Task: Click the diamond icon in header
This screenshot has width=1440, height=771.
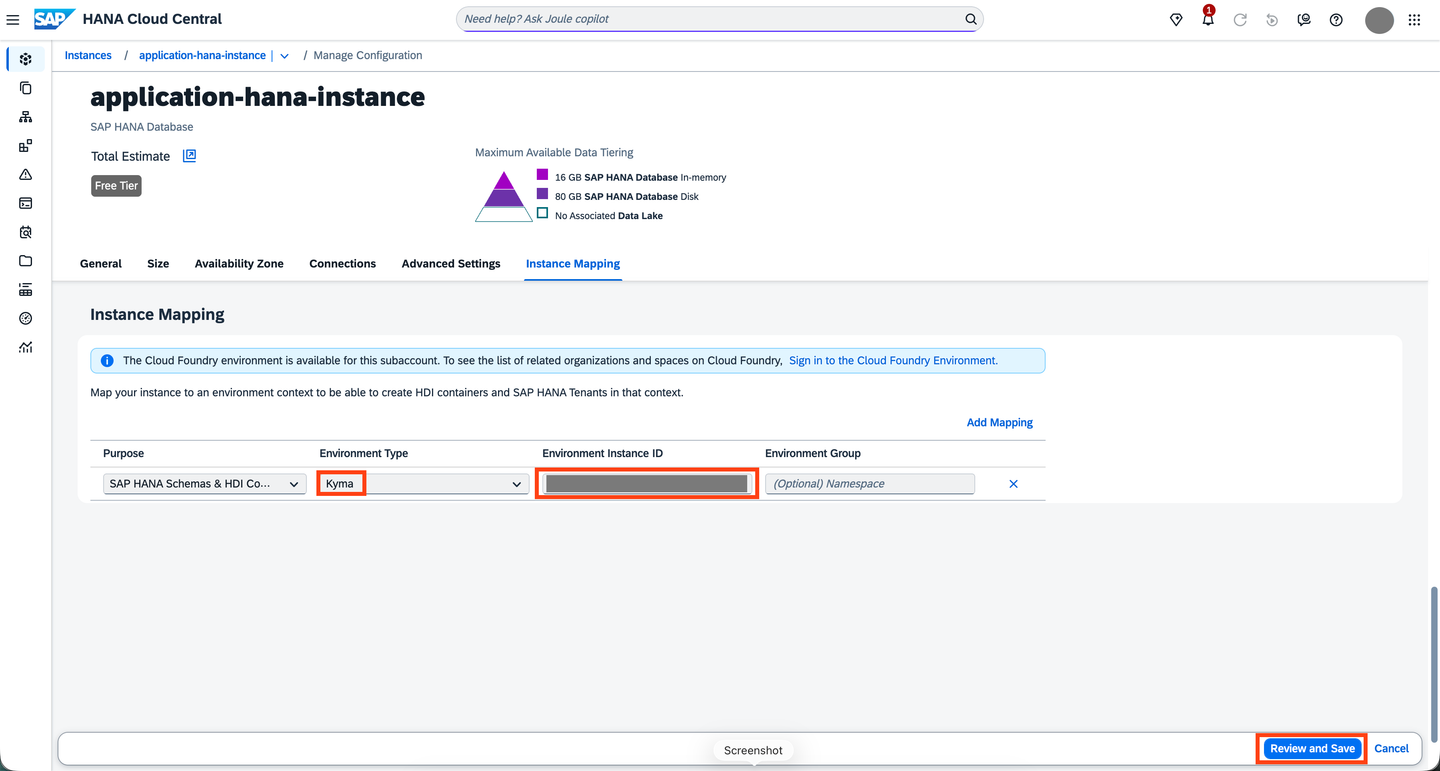Action: (1176, 20)
